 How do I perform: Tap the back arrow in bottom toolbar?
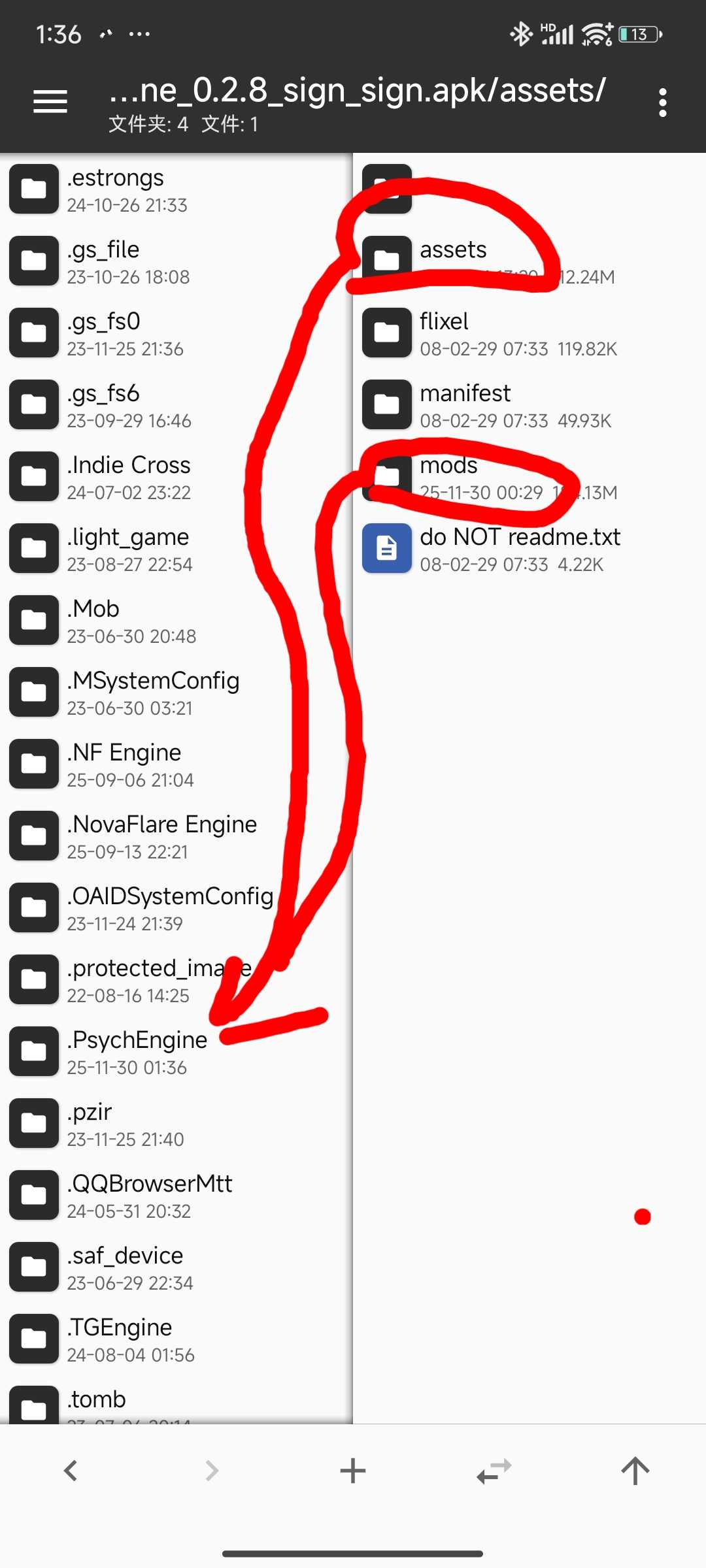71,1471
